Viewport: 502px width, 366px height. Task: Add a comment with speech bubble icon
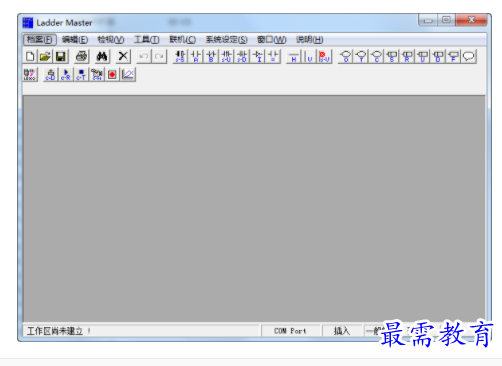click(469, 56)
